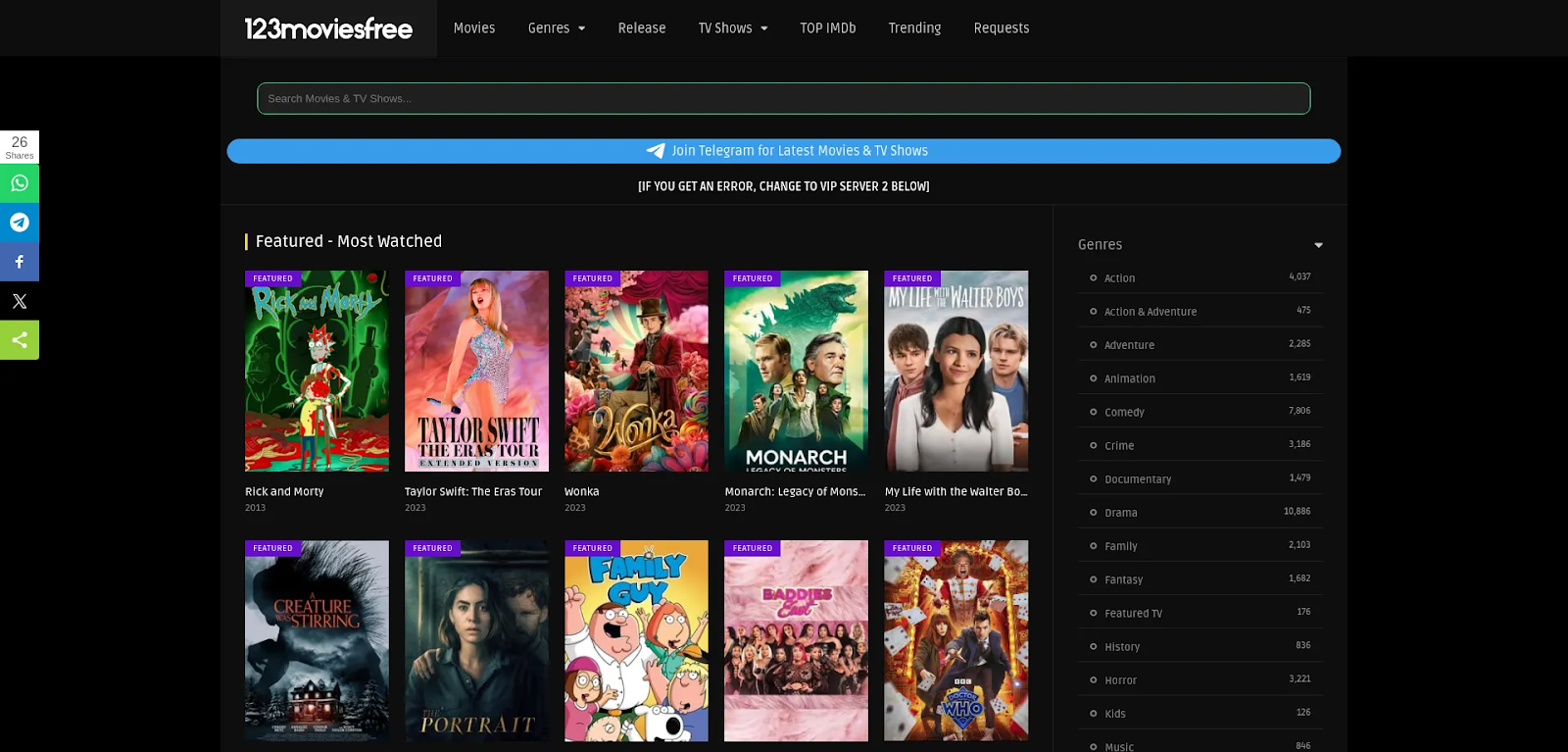This screenshot has width=1568, height=752.
Task: Click the FEATURED badge on Family Guy
Action: point(592,548)
